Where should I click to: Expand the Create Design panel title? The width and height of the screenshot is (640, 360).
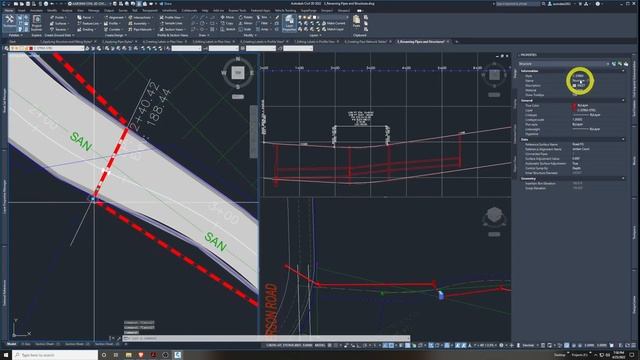pos(115,36)
